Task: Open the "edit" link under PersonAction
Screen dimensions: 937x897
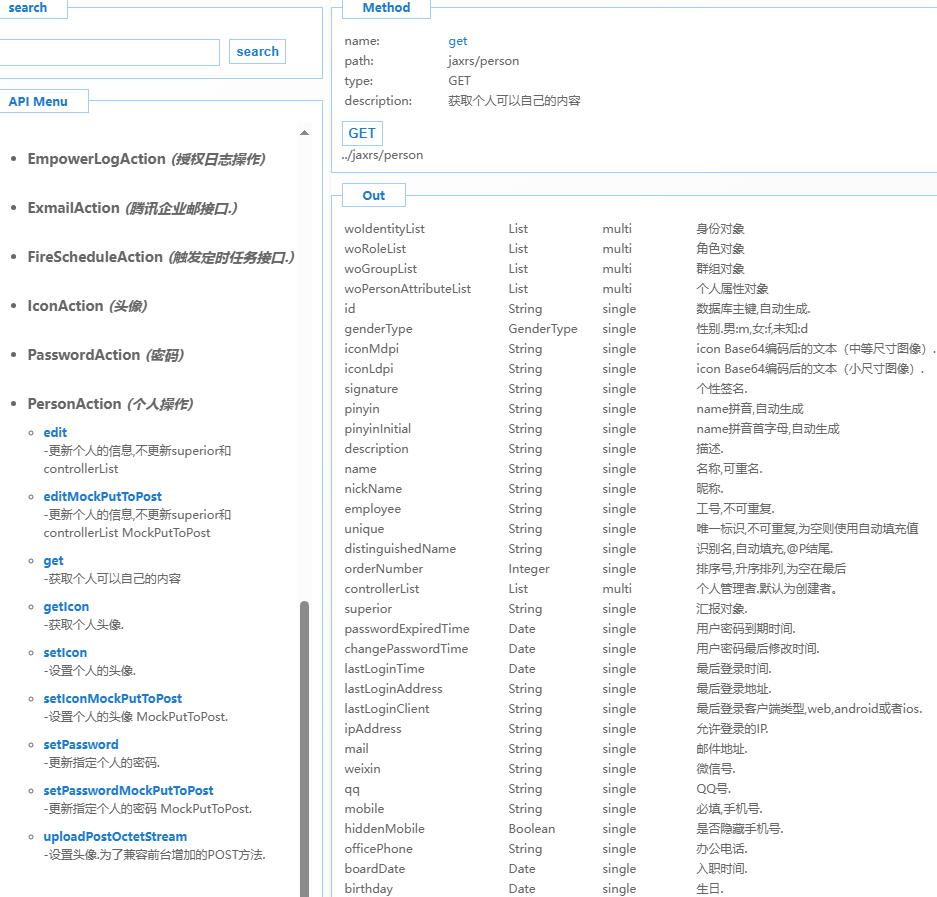Action: pyautogui.click(x=54, y=432)
